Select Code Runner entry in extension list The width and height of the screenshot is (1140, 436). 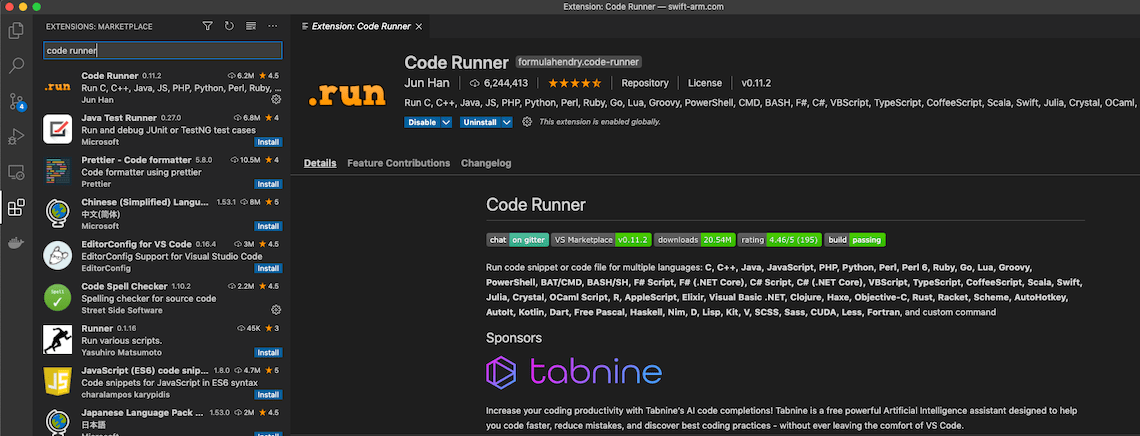(162, 87)
